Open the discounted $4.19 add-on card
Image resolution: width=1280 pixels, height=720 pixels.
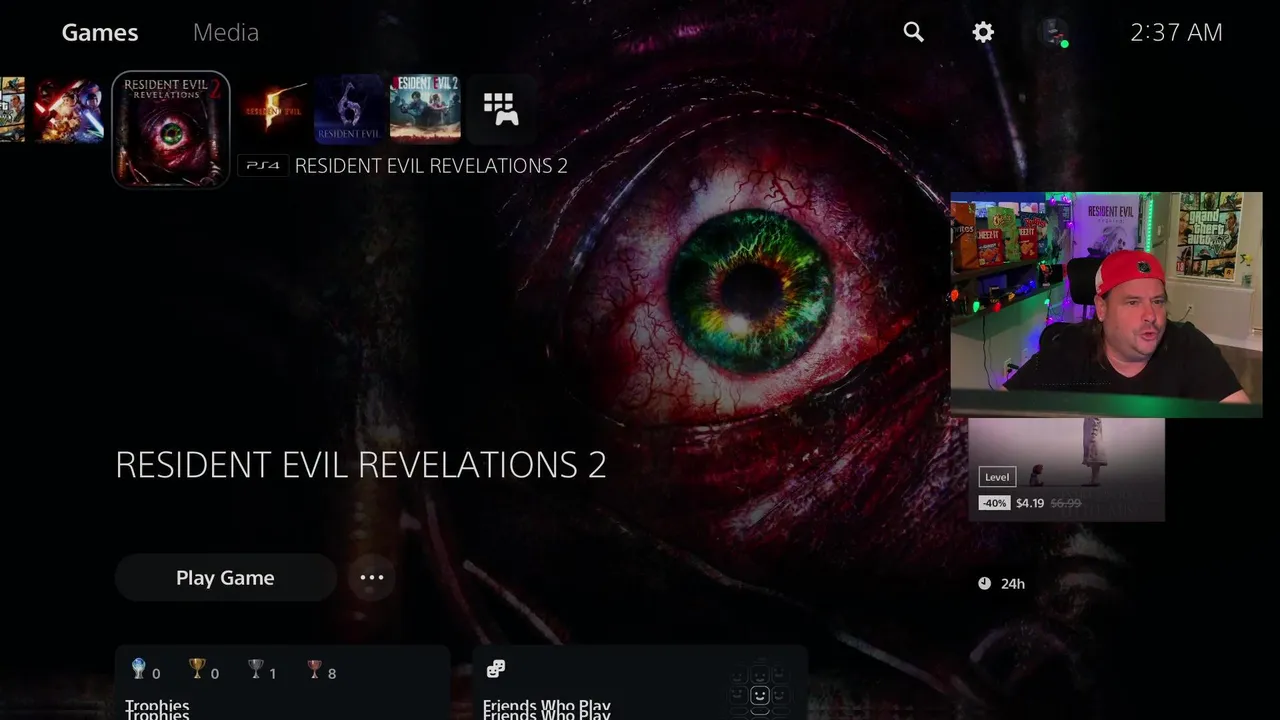(1066, 469)
